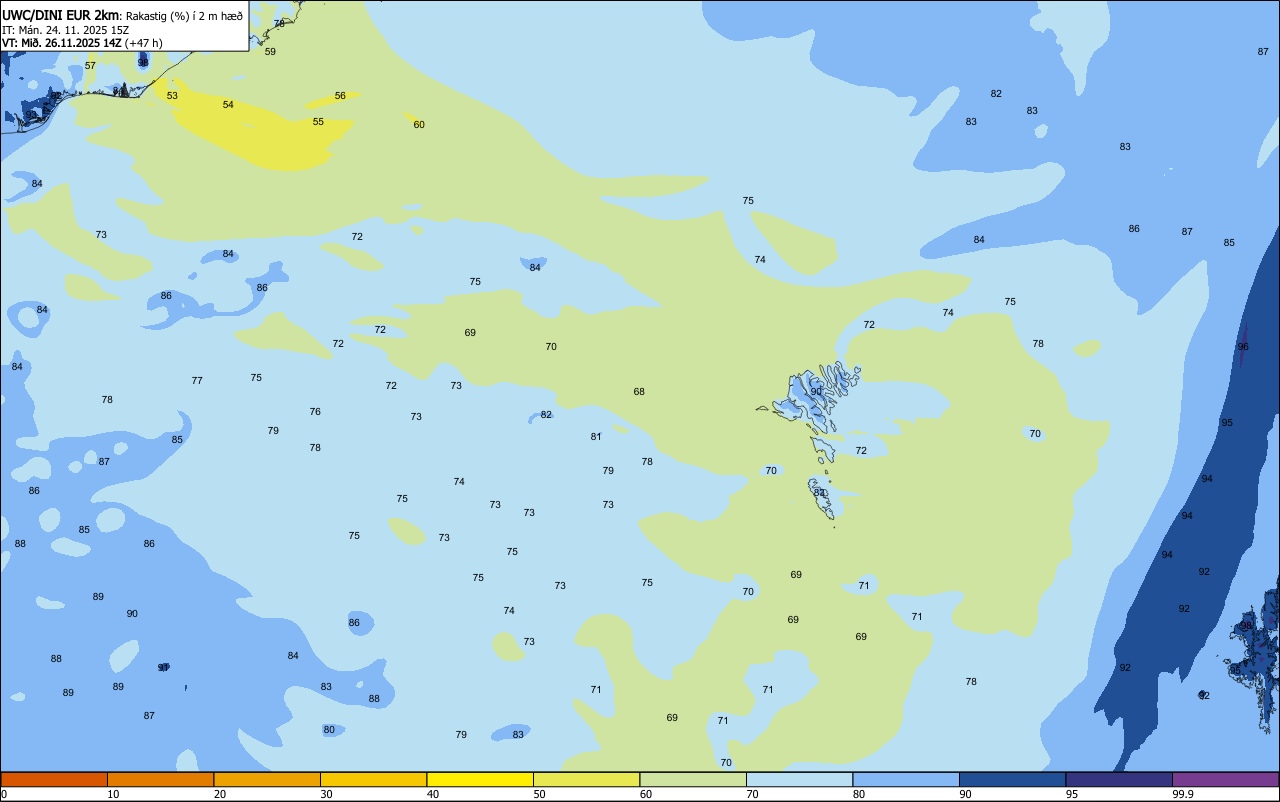The image size is (1280, 802).
Task: Click the humidity value 53 on the map
Action: point(172,96)
